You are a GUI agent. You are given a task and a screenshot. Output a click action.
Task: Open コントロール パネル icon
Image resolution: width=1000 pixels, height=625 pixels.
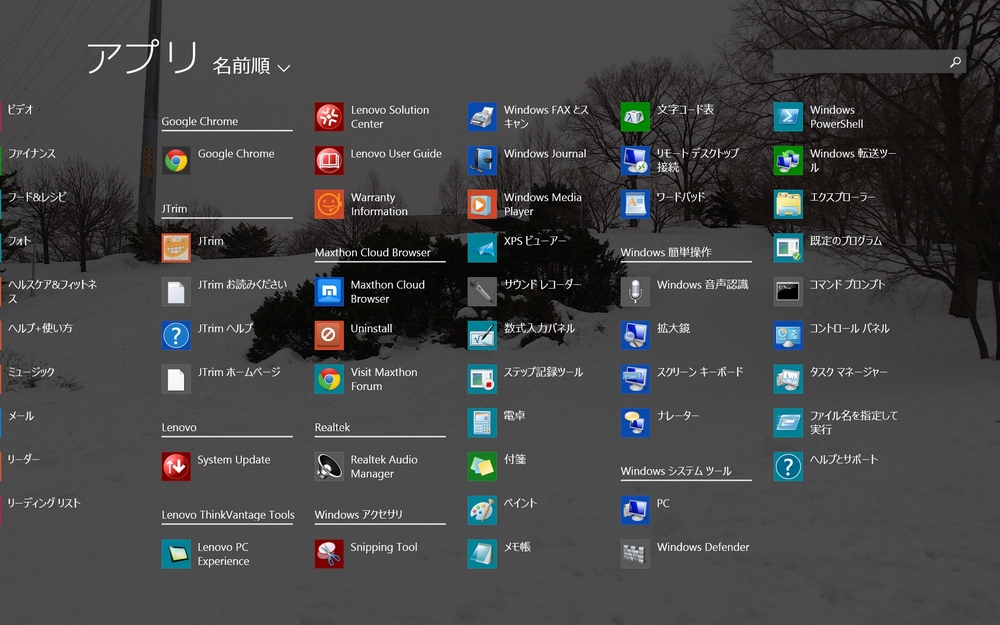point(788,335)
